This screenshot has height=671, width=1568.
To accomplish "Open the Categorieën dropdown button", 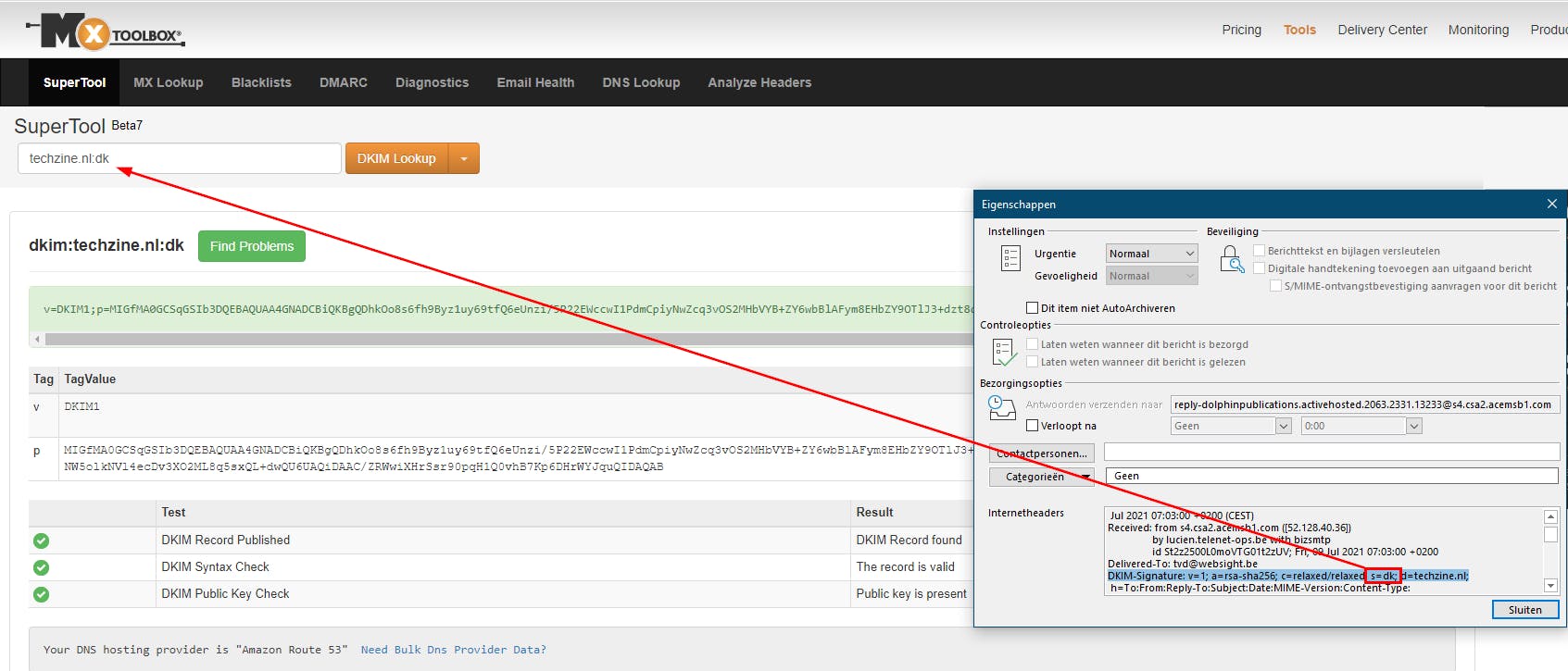I will pyautogui.click(x=1041, y=477).
